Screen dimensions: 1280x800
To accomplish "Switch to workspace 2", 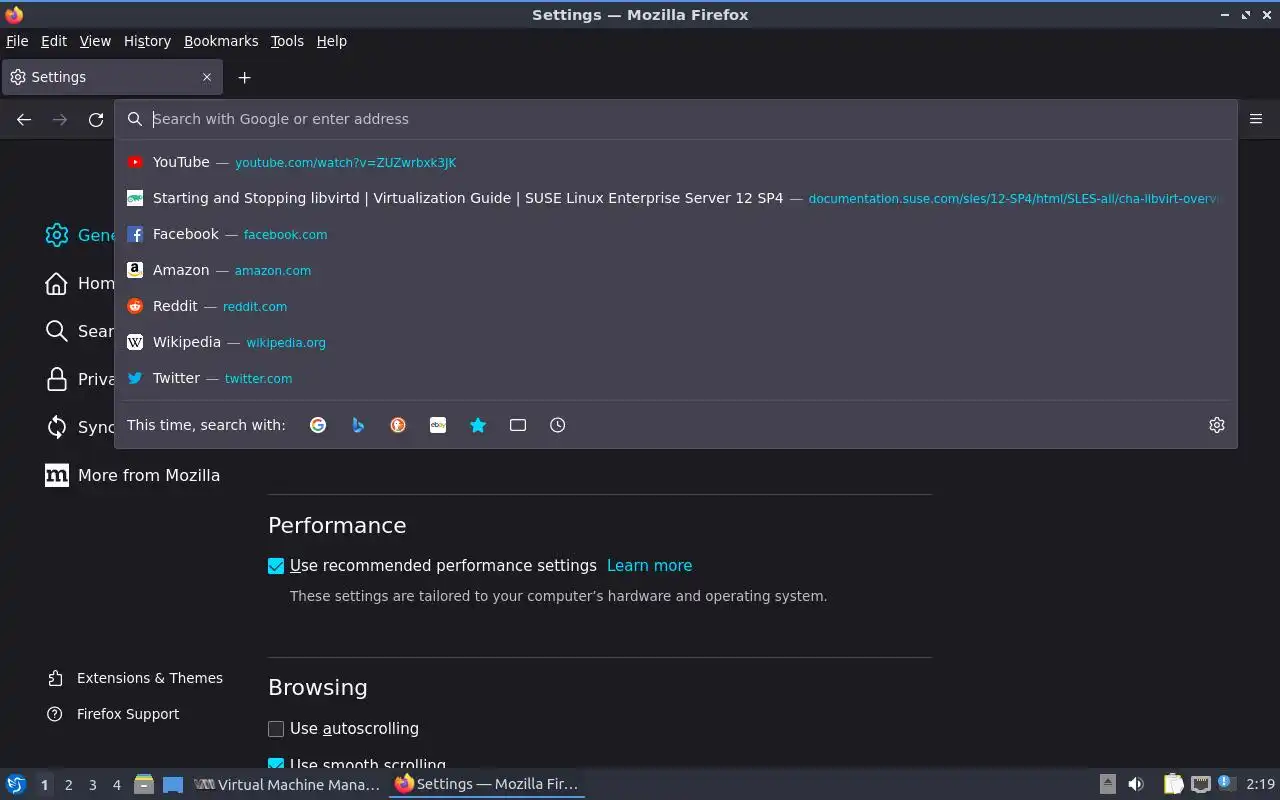I will pos(68,785).
